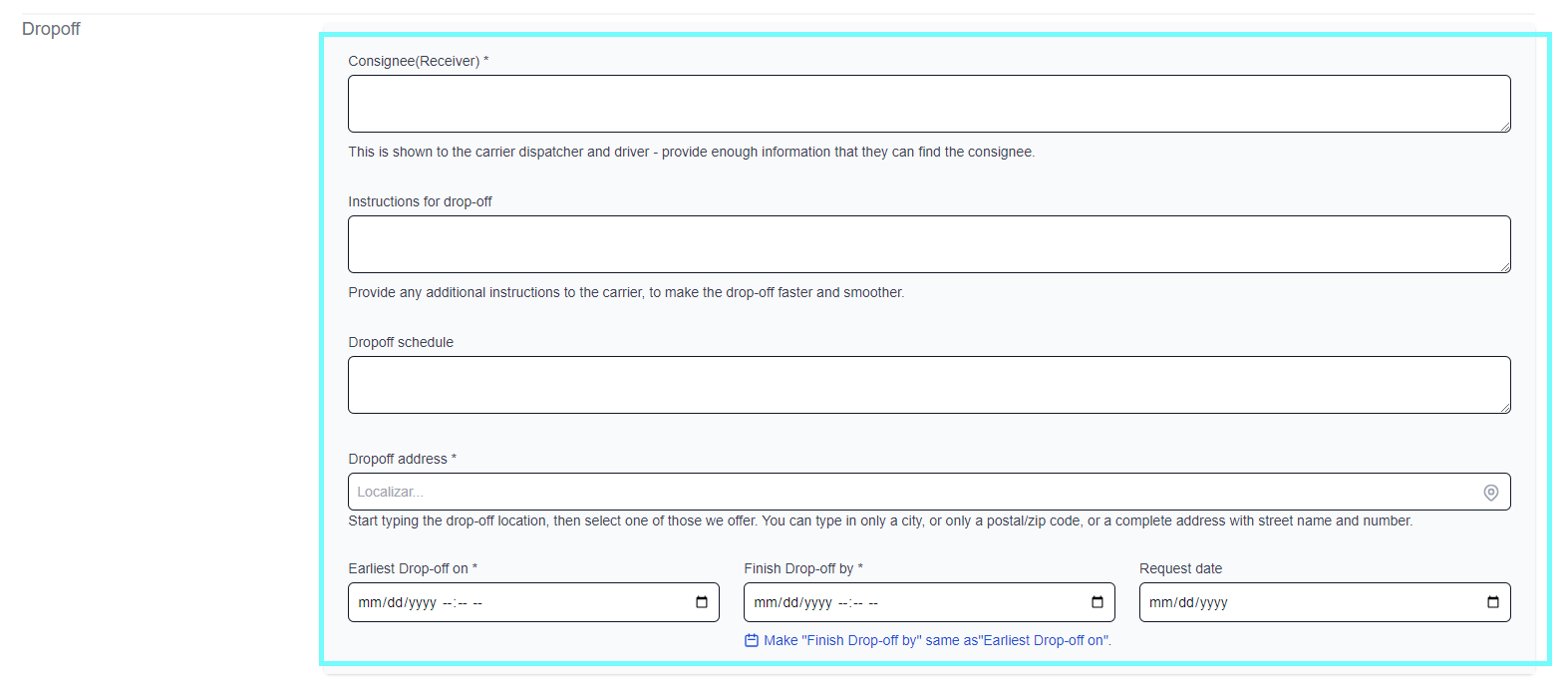Click the Dropoff address Localizar field
1568x689 pixels.
click(x=929, y=492)
